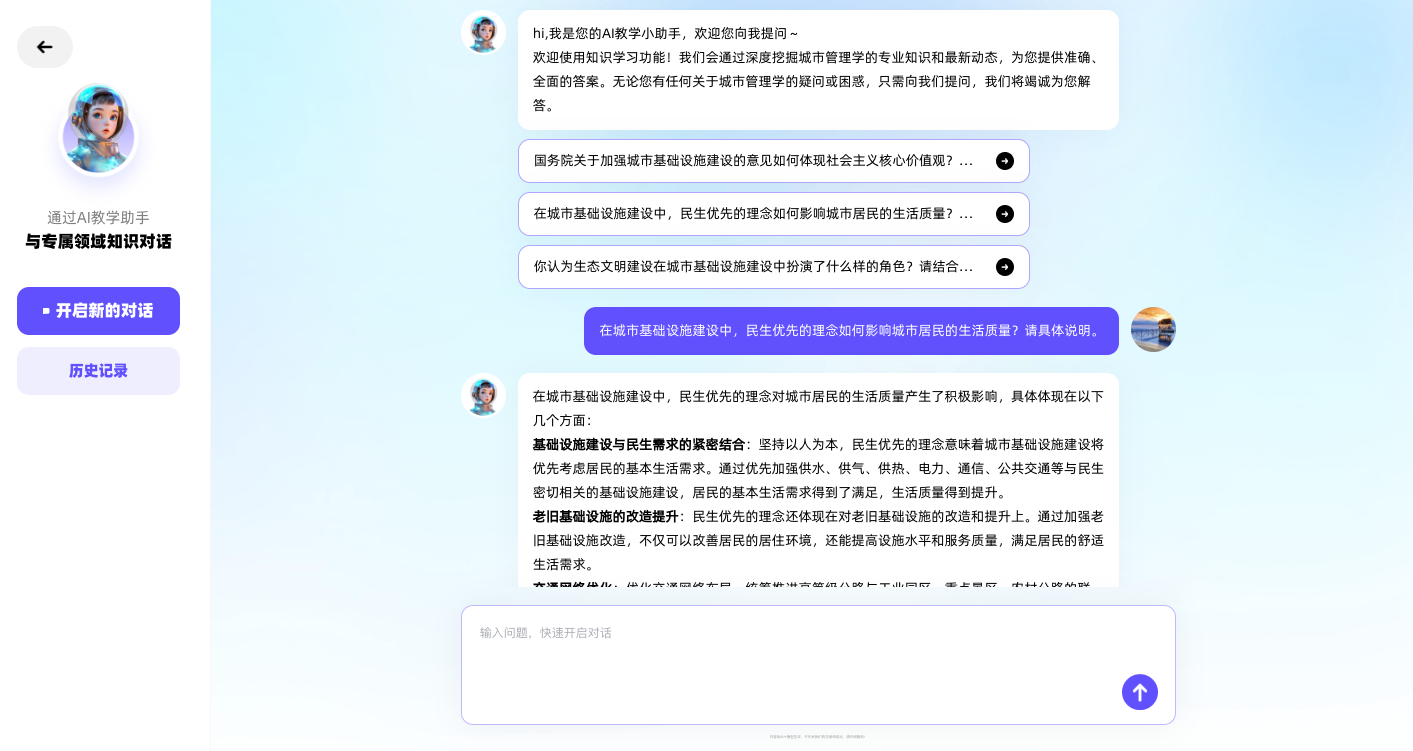
Task: Click the sidebar title 与专属领域知识对话
Action: click(98, 242)
